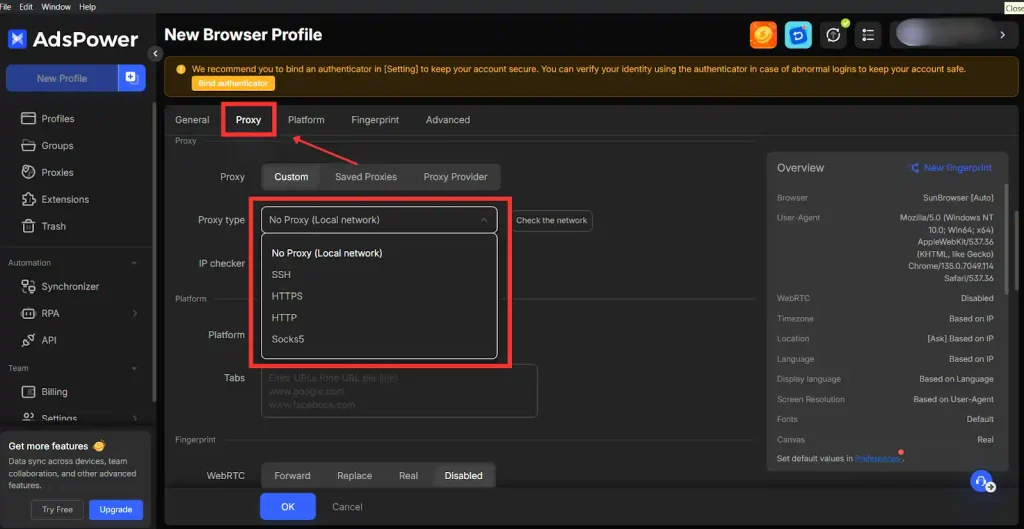
Task: Click the New Profile button
Action: point(62,78)
